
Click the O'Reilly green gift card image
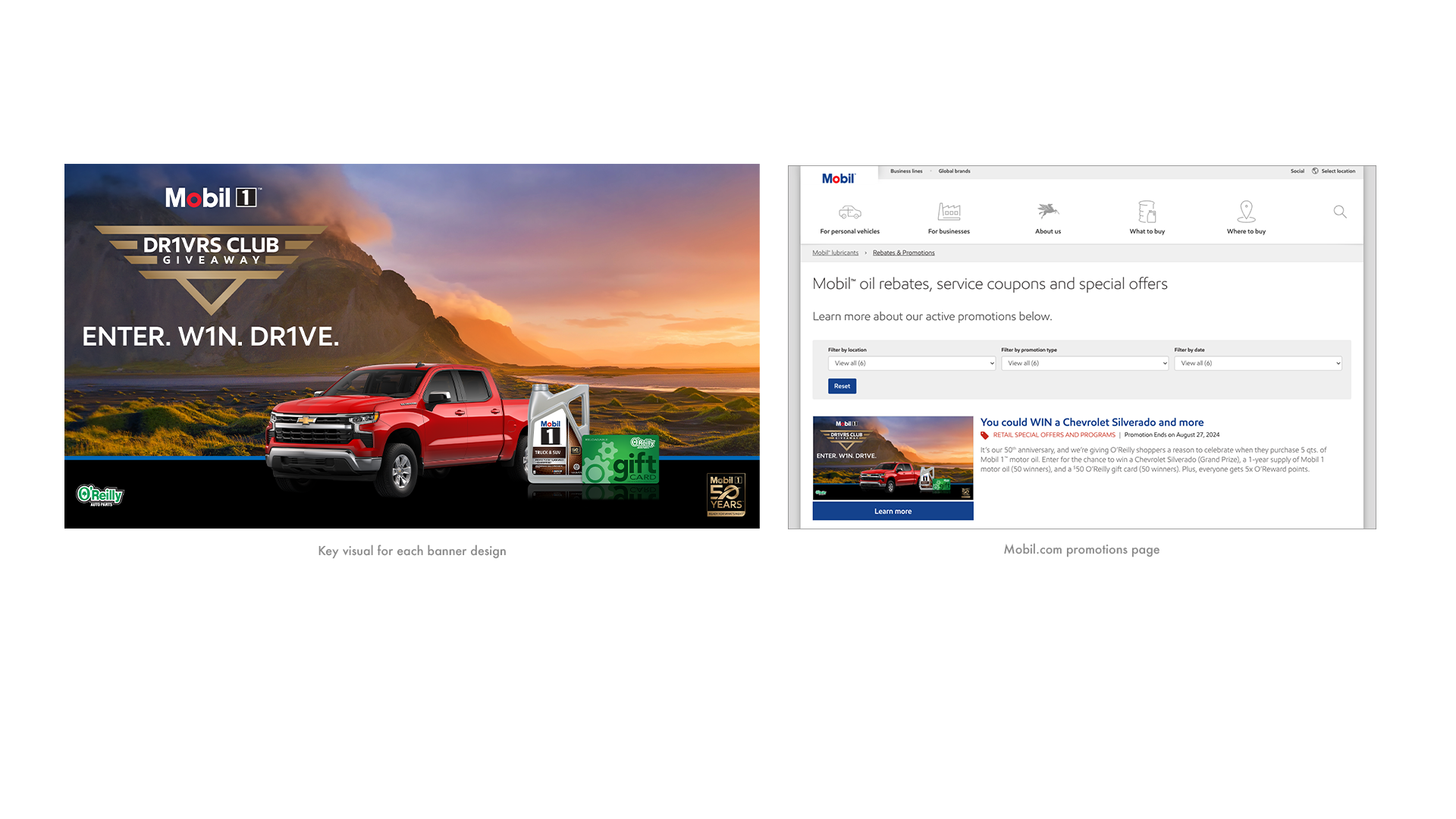pyautogui.click(x=620, y=460)
